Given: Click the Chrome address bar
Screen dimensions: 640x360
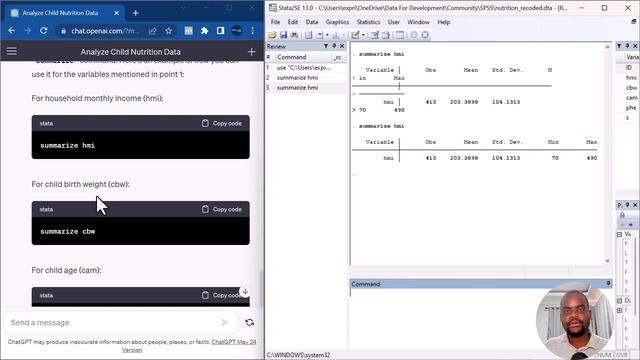Looking at the screenshot, I should click(x=106, y=31).
